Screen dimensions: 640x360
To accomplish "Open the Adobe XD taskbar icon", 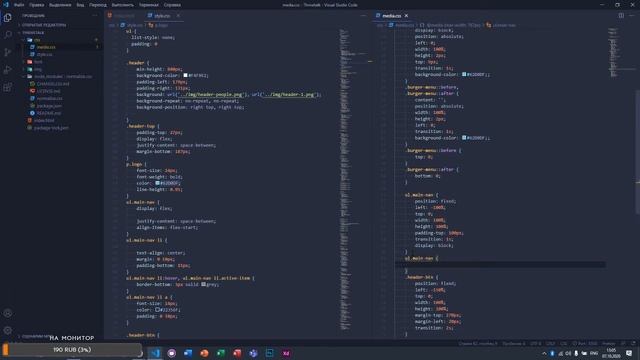I will pos(286,353).
